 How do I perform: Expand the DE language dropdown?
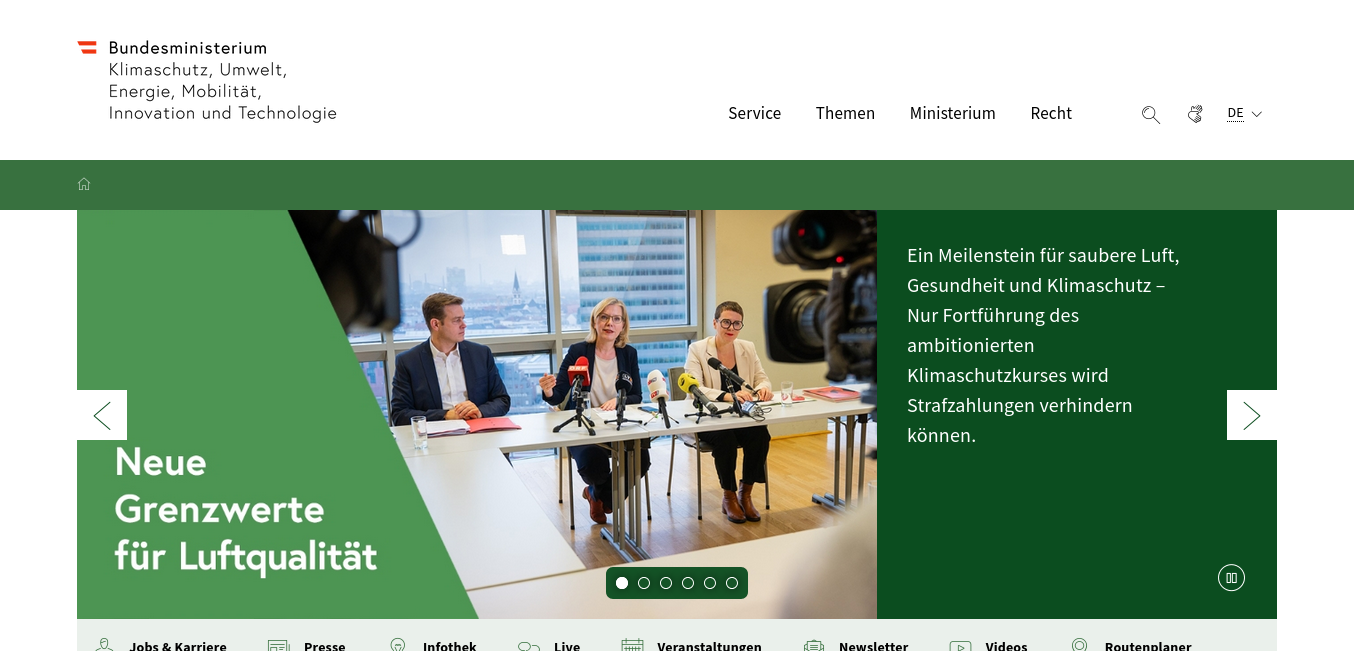(x=1245, y=114)
